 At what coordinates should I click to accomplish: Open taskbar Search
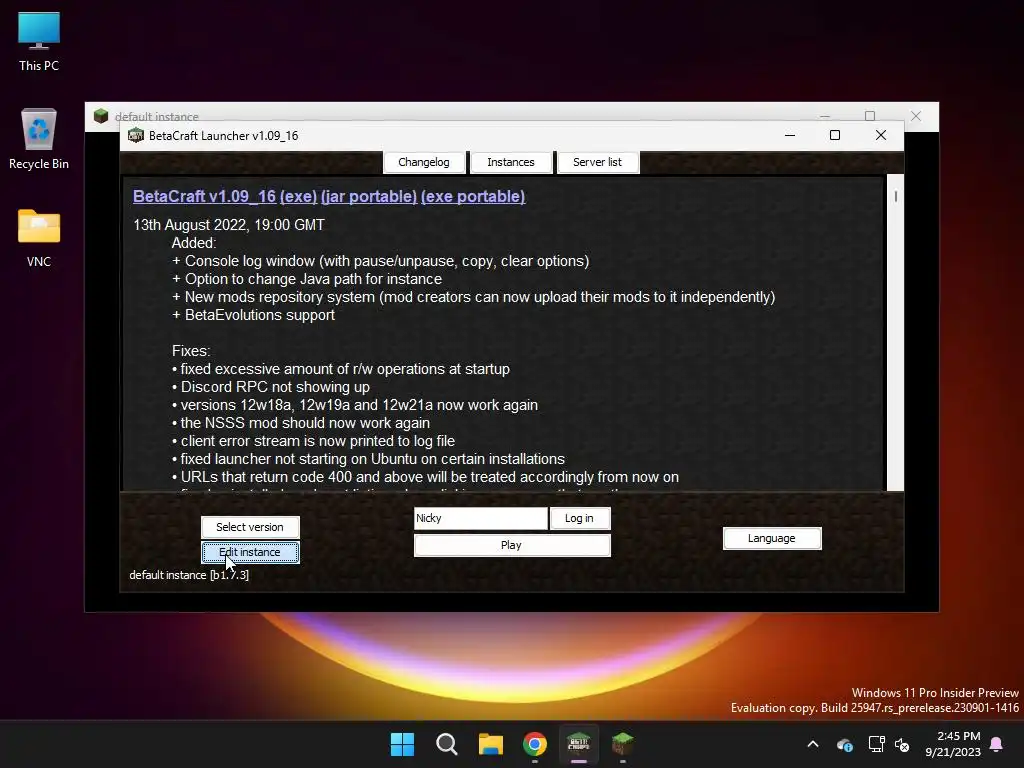(447, 744)
